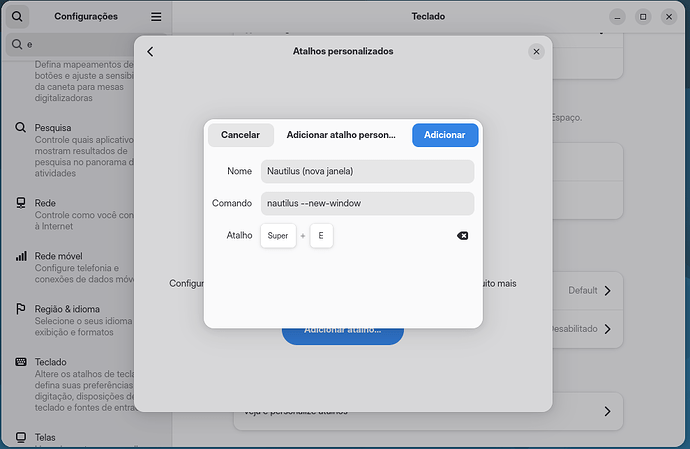
Task: Expand the Desabilitado row chevron
Action: point(608,329)
